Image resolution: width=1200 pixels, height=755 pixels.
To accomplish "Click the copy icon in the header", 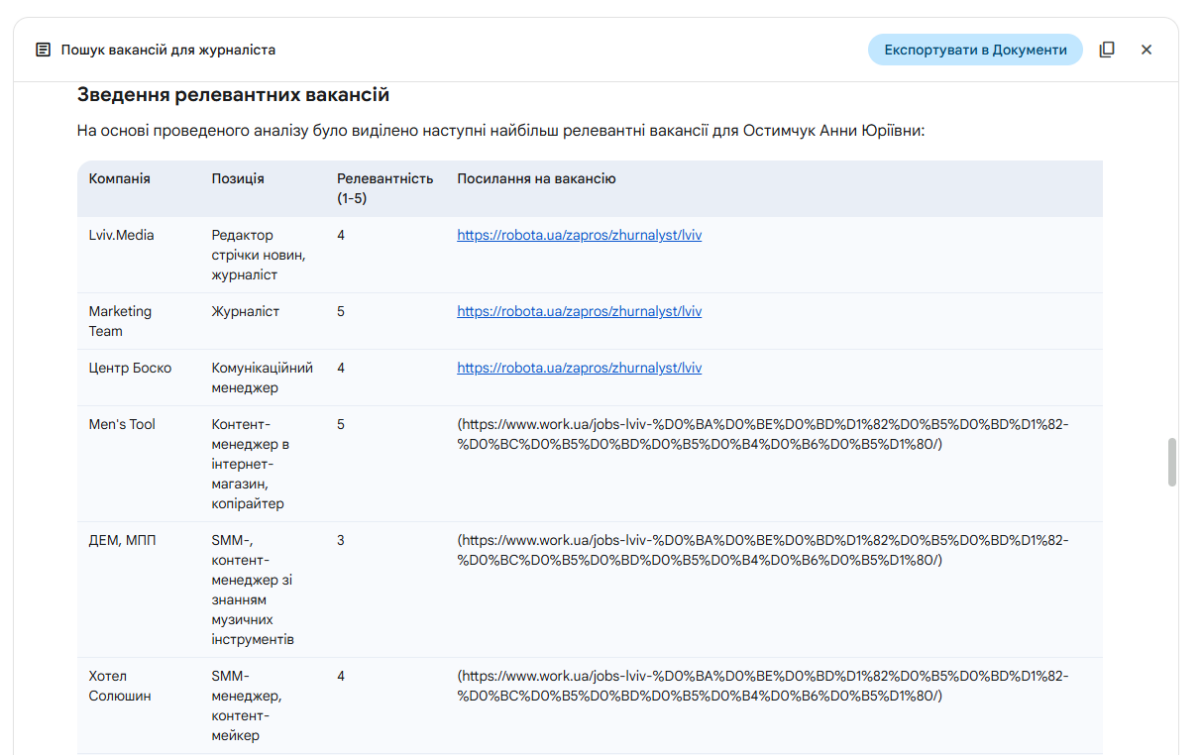I will 1107,50.
